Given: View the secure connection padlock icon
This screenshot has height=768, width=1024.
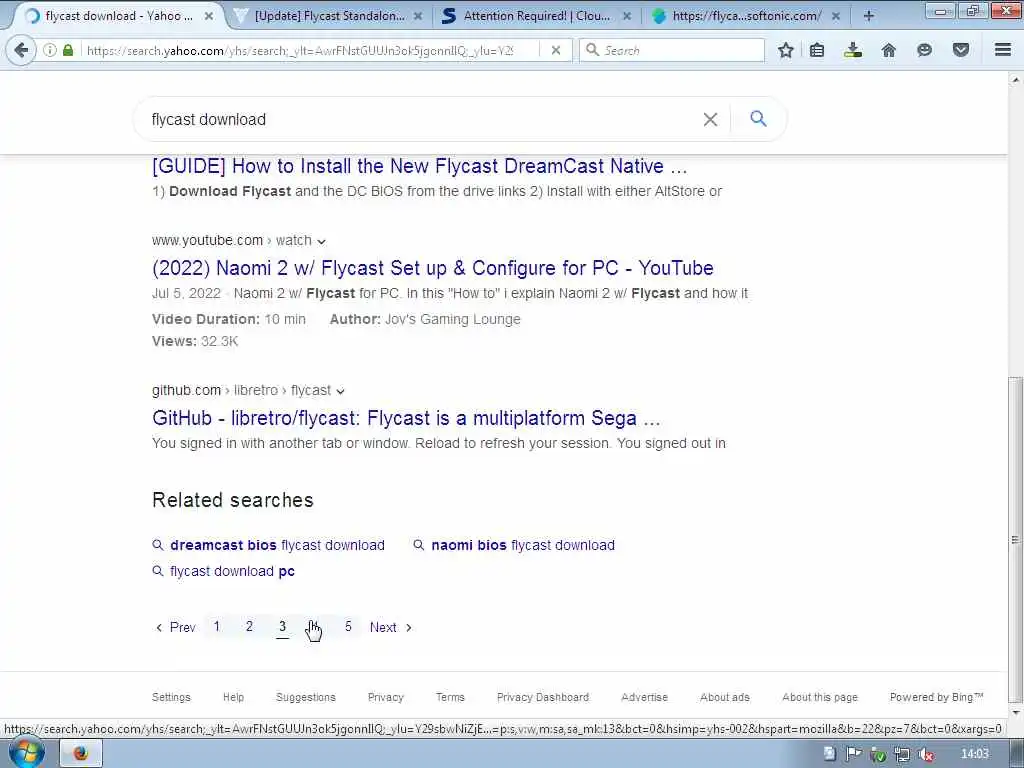Looking at the screenshot, I should (x=68, y=50).
